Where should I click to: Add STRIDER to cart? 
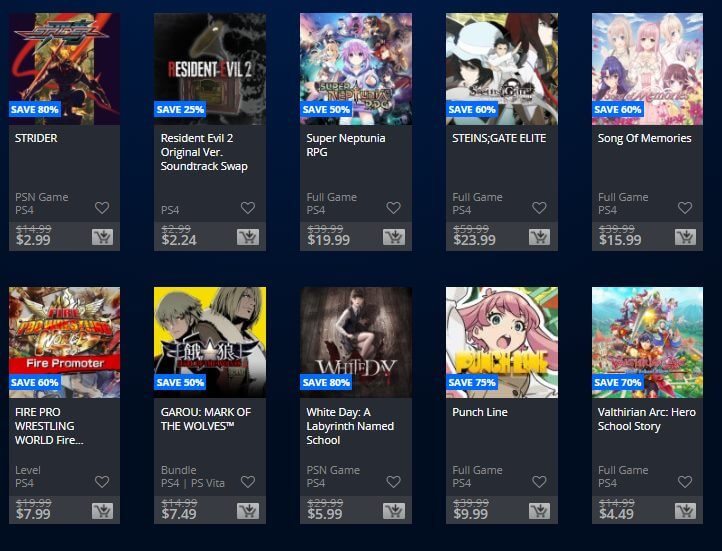pyautogui.click(x=102, y=237)
